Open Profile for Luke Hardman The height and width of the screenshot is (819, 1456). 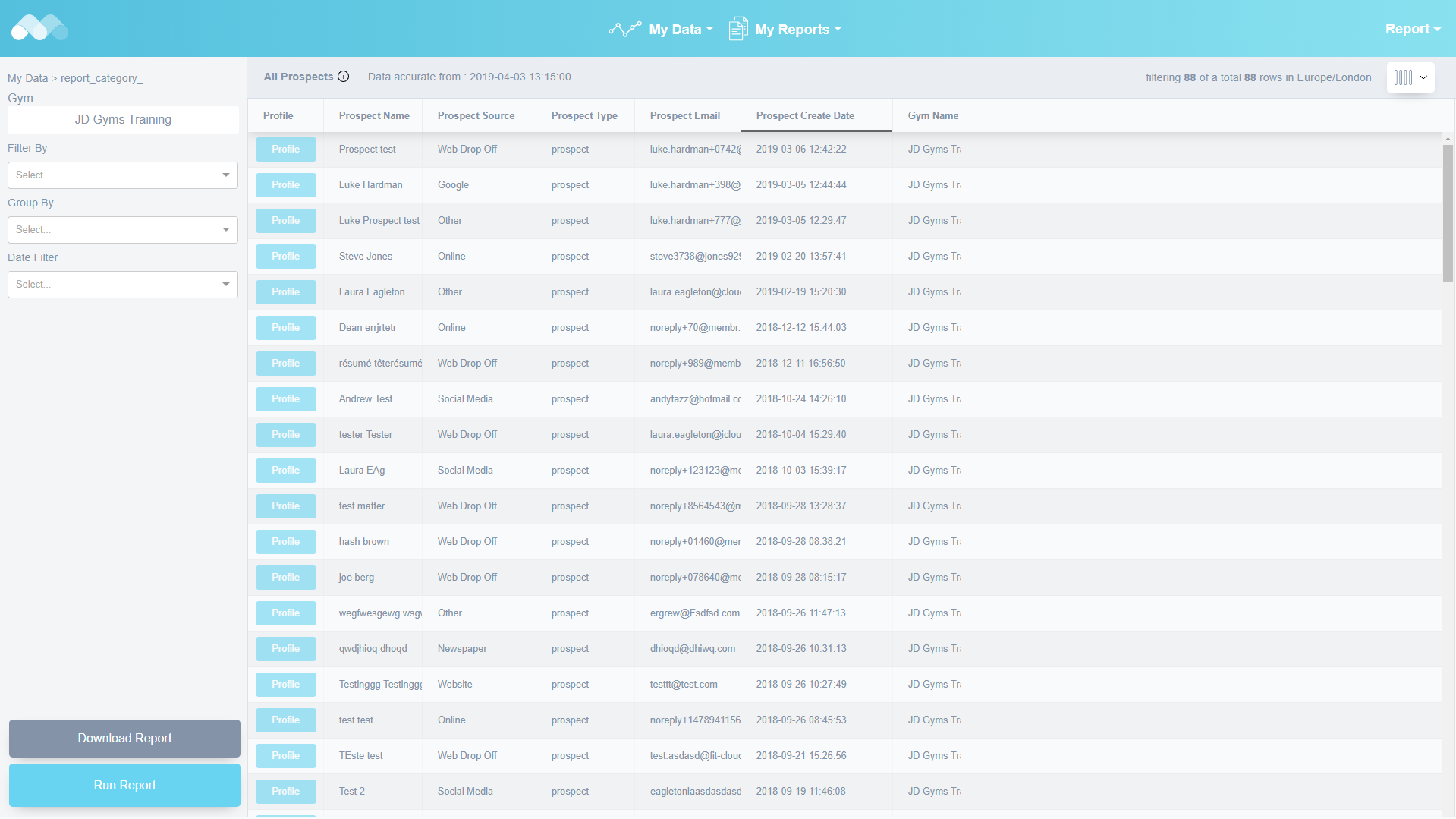(285, 185)
